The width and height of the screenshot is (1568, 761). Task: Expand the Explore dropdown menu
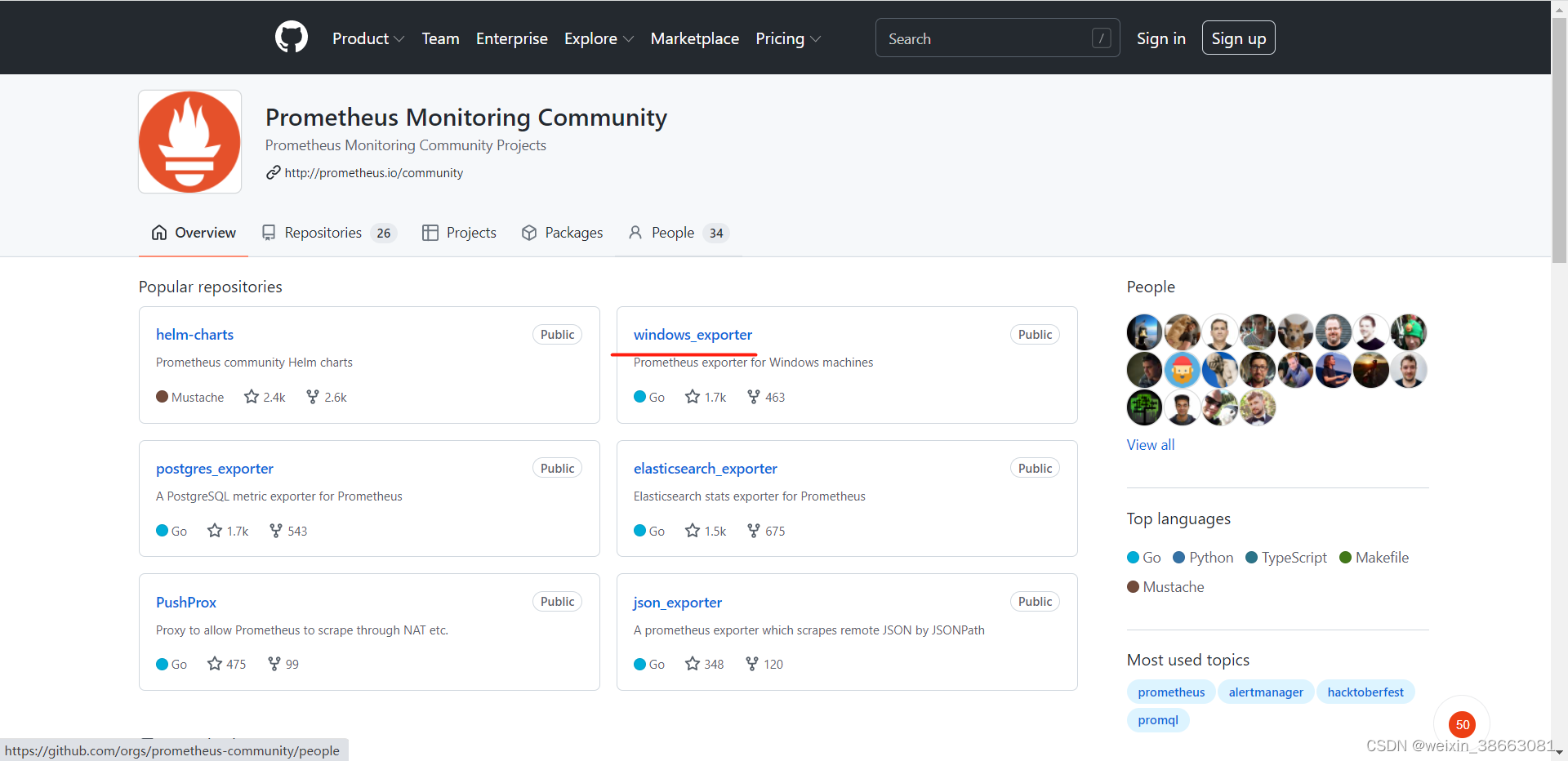click(x=599, y=38)
